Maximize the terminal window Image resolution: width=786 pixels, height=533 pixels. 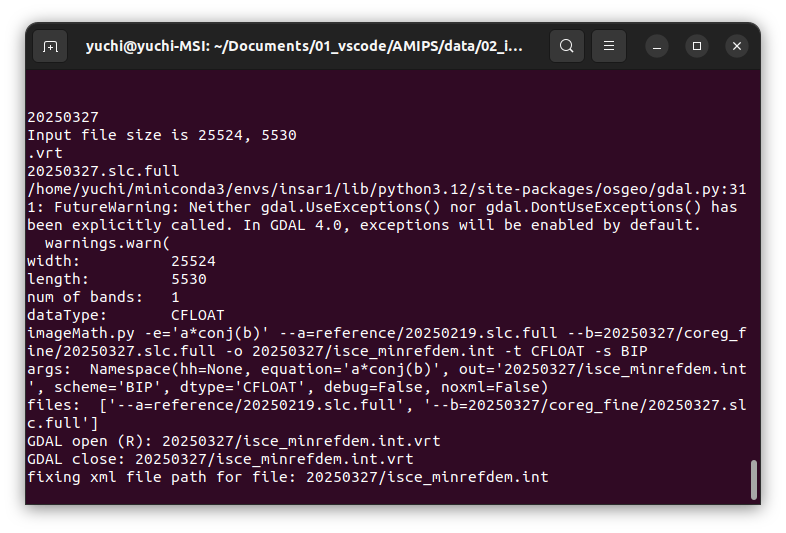[697, 46]
